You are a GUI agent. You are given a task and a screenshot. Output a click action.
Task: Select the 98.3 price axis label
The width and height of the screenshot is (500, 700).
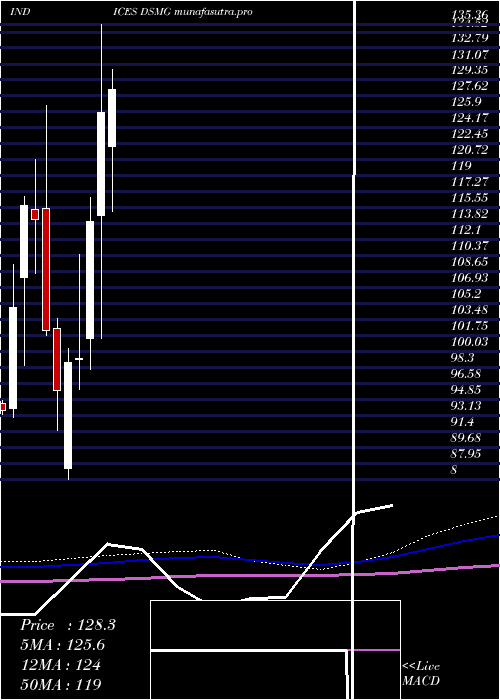tap(462, 358)
